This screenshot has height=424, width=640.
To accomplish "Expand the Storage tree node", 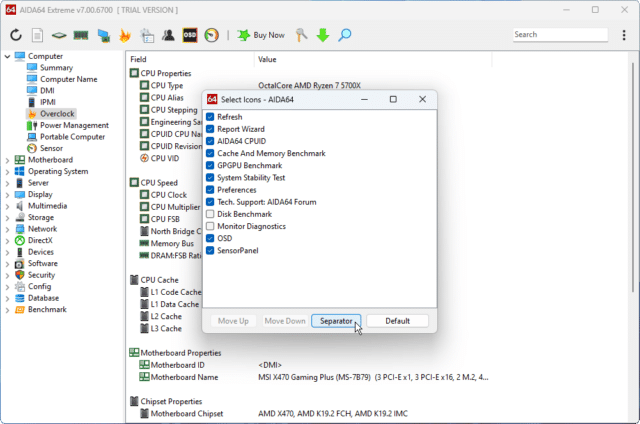I will pos(7,218).
